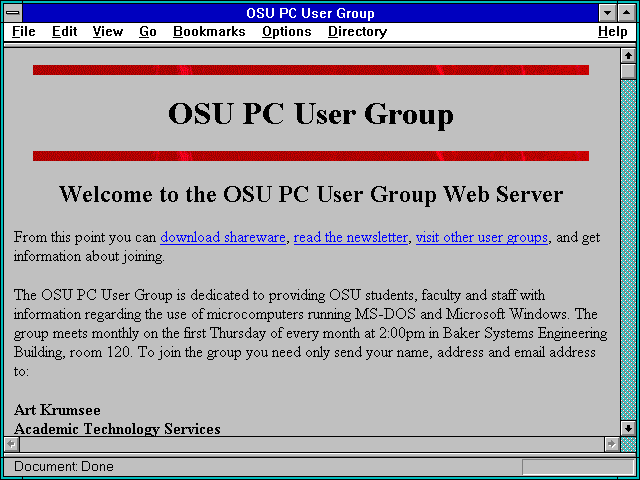This screenshot has width=640, height=480.
Task: Click the vertical scrollbar down arrow
Action: click(x=628, y=428)
